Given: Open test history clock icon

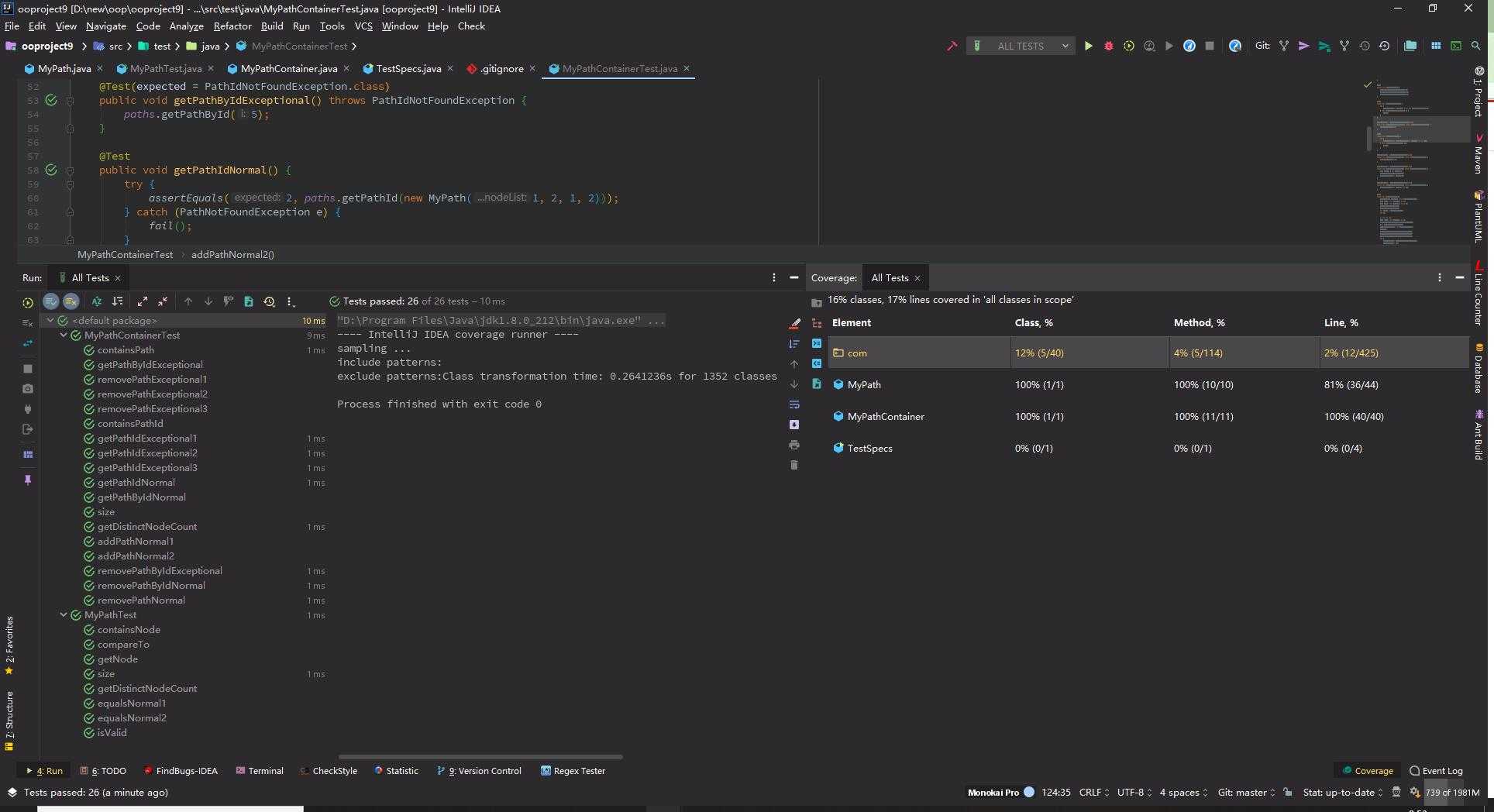Looking at the screenshot, I should tap(269, 301).
